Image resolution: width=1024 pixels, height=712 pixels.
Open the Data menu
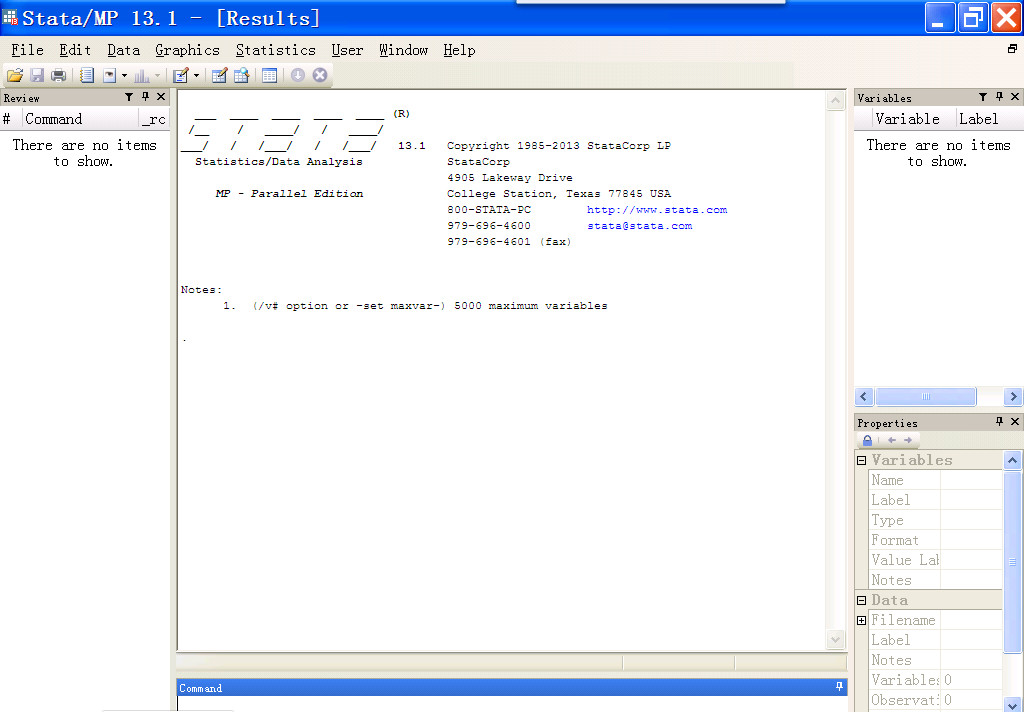click(123, 50)
